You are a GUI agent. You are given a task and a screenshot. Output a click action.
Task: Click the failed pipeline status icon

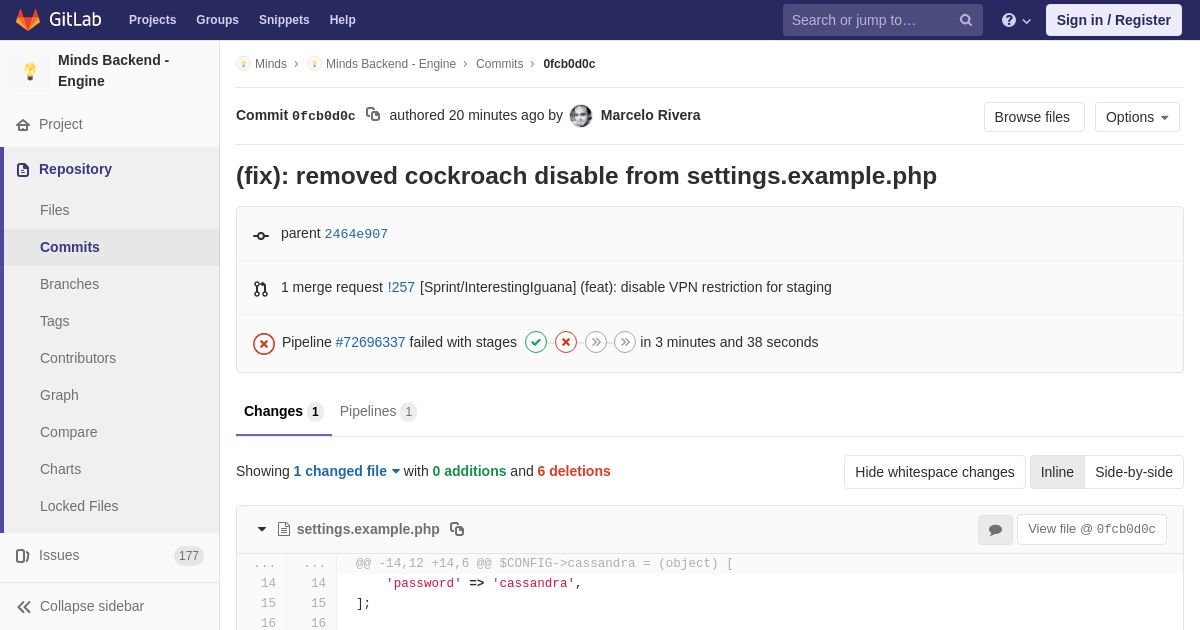[264, 344]
